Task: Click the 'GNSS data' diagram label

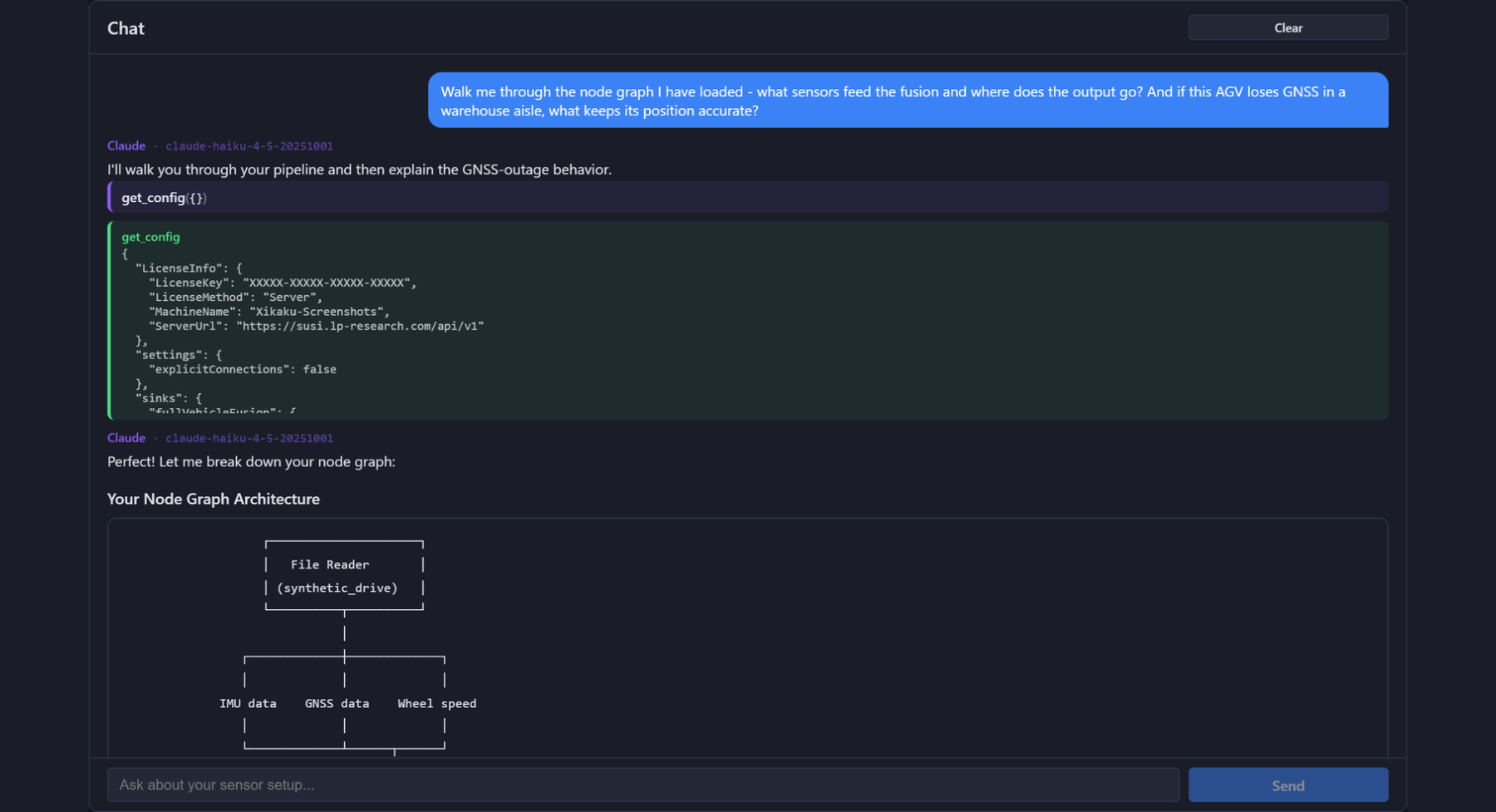Action: pyautogui.click(x=337, y=703)
